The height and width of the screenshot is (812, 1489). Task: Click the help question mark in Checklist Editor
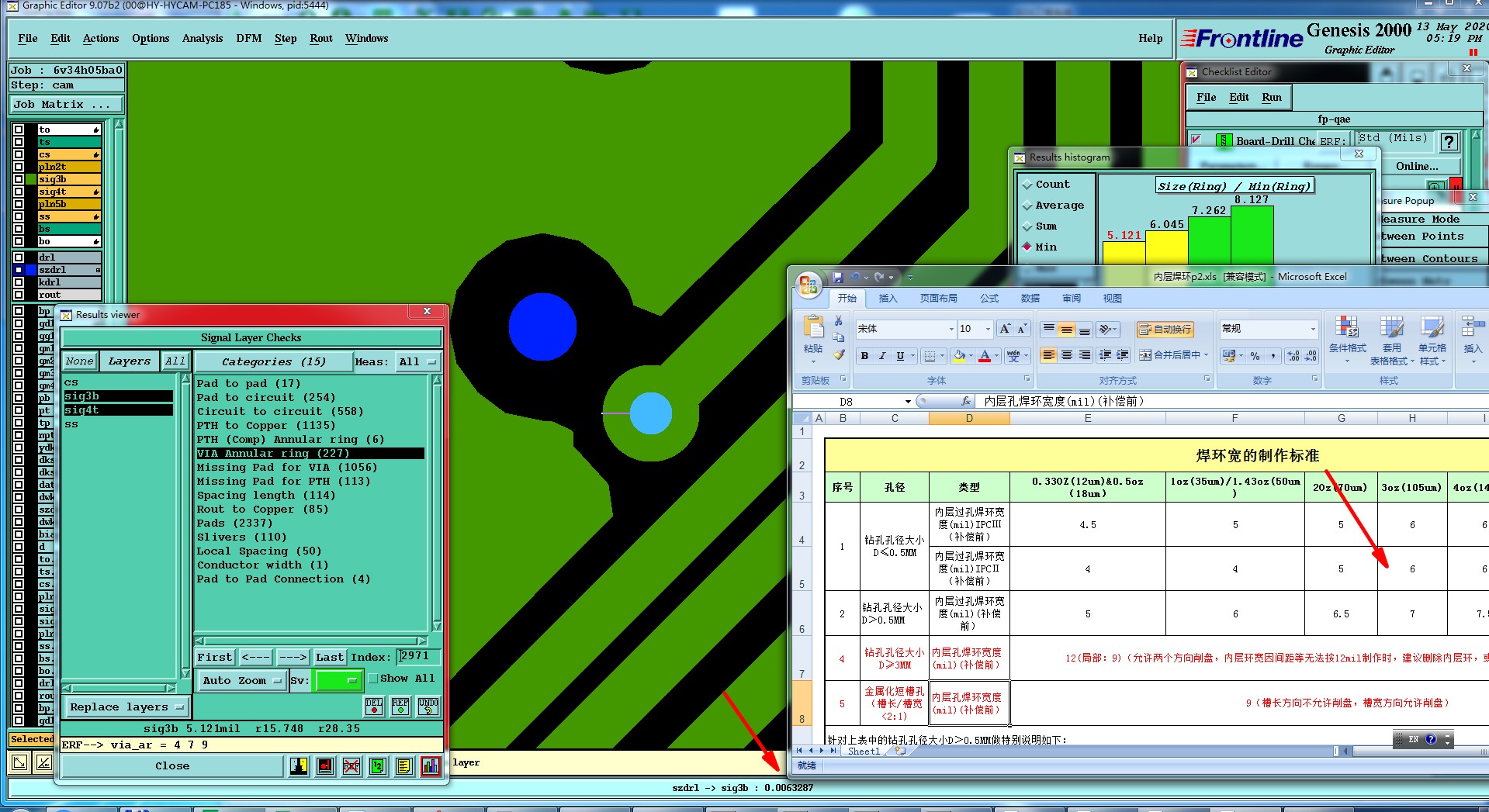coord(1449,142)
